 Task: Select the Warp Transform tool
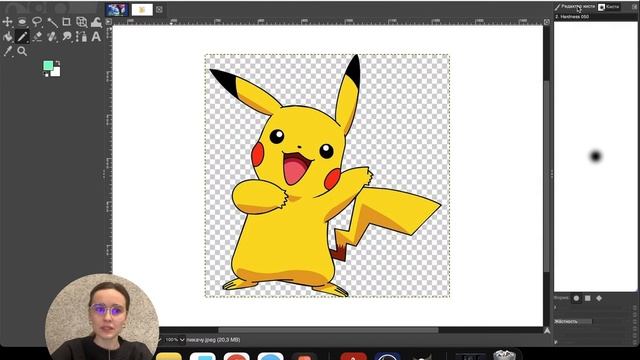coord(96,22)
